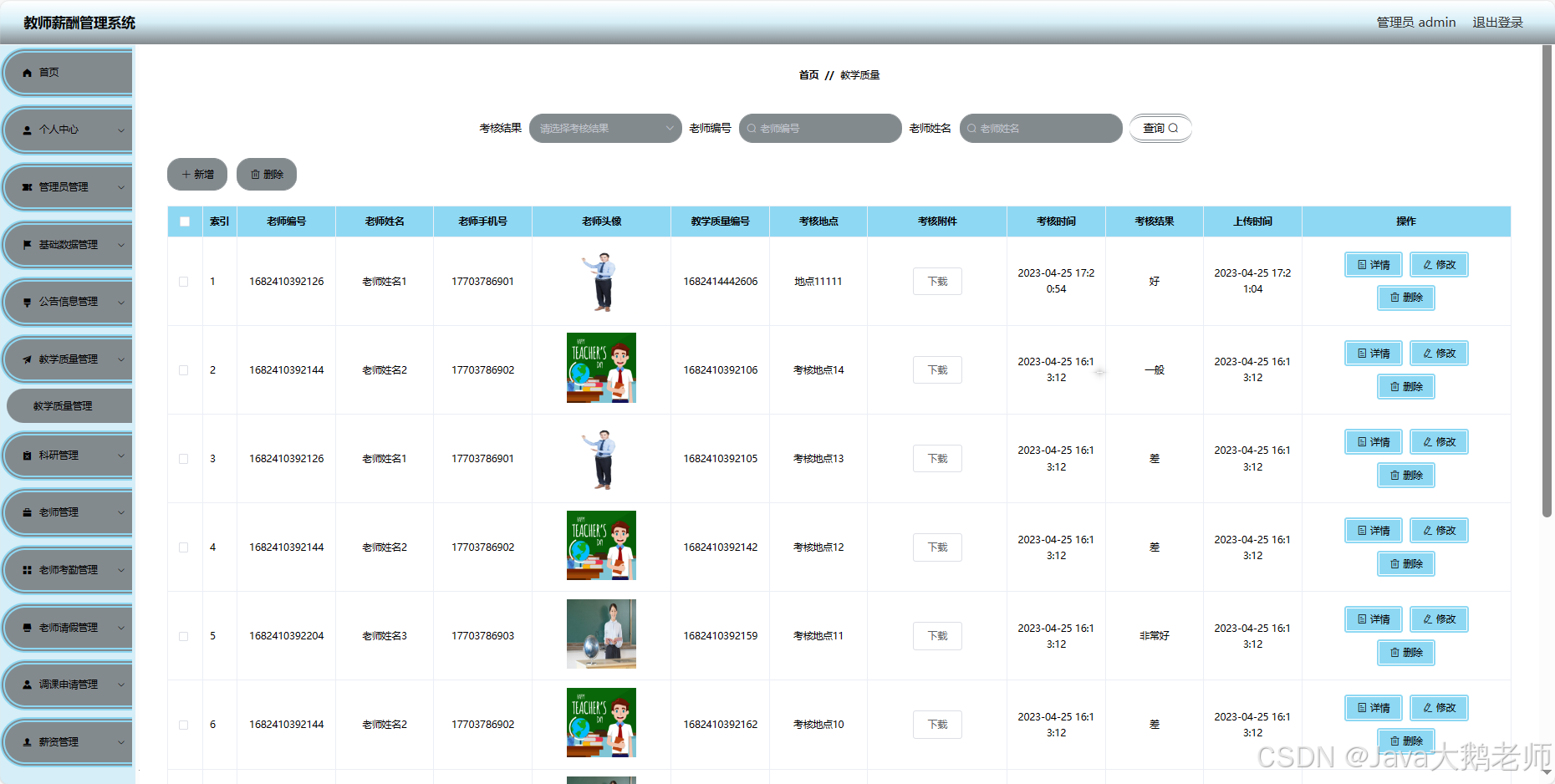The image size is (1555, 784).
Task: Click the 删除 button in row 2
Action: 1406,387
